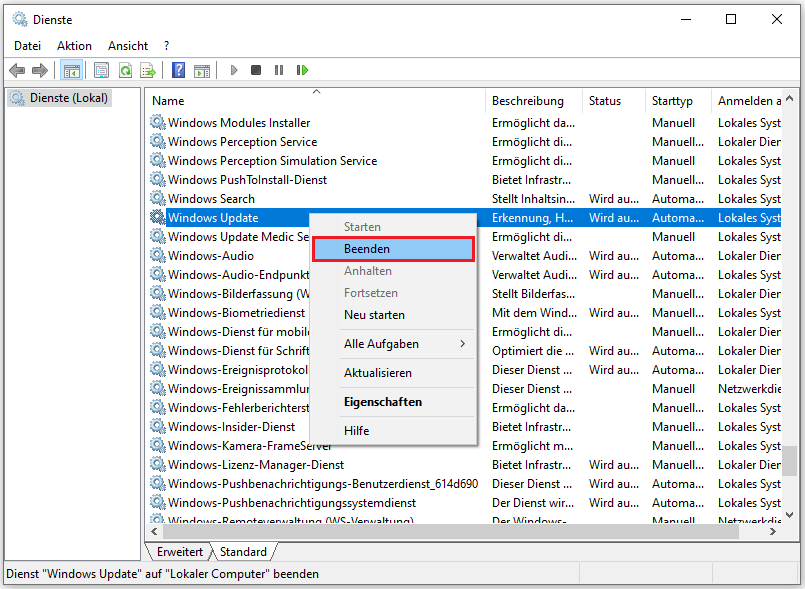
Task: Select the Windows-Kamera-FrameServer row name
Action: [x=250, y=446]
